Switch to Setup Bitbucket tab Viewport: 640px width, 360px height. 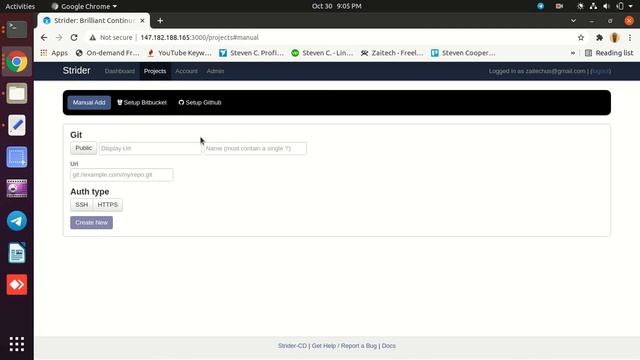point(142,102)
